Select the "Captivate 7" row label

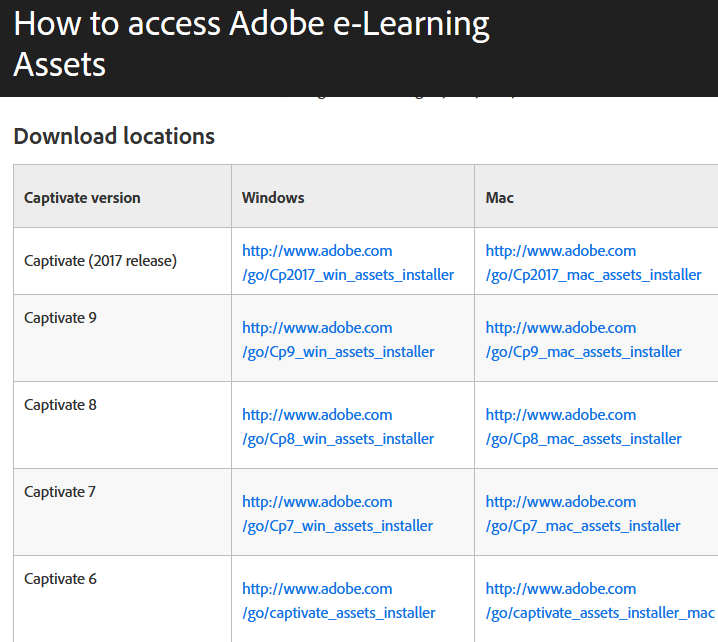[60, 492]
